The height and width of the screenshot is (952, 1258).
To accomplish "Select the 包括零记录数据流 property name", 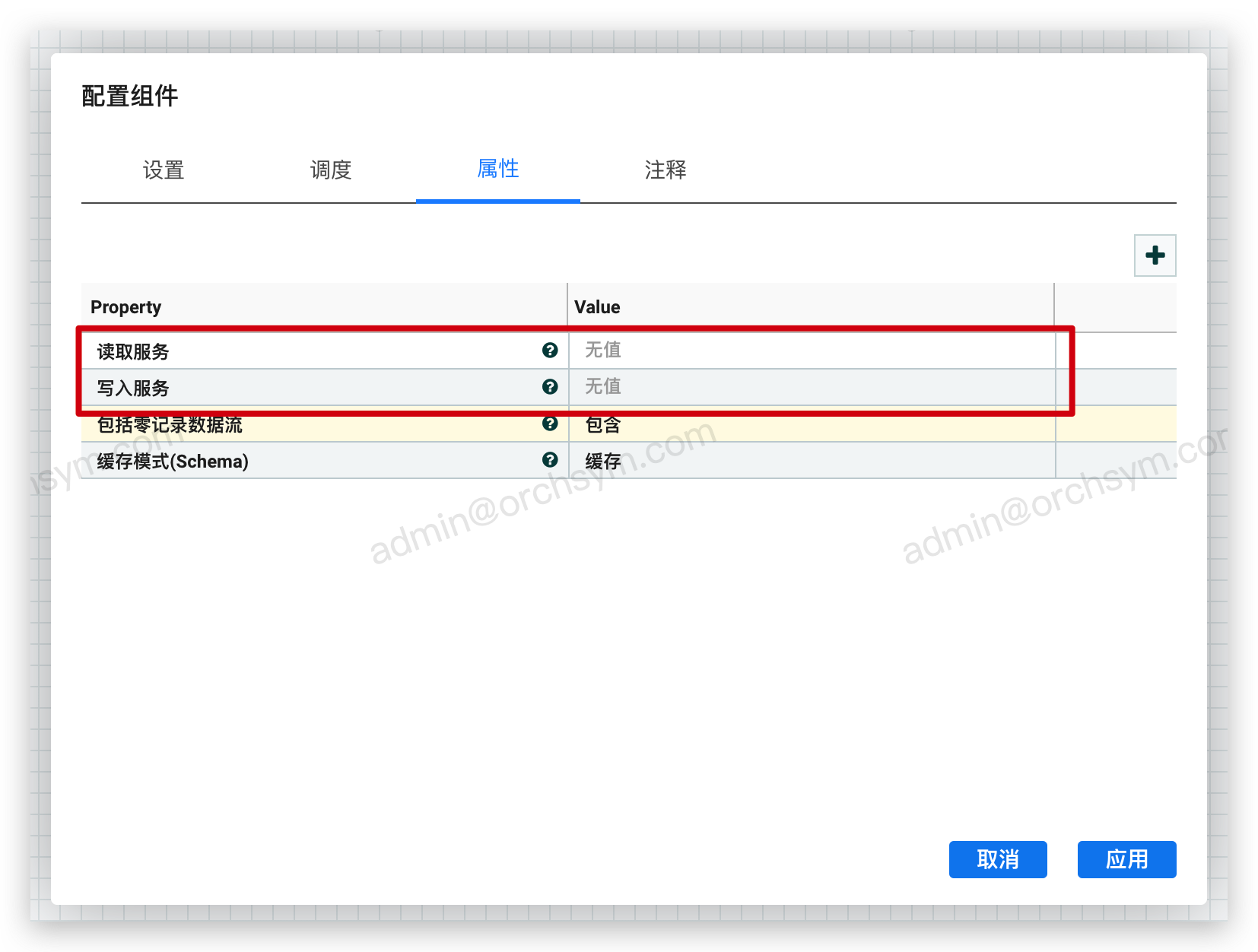I will click(x=170, y=425).
